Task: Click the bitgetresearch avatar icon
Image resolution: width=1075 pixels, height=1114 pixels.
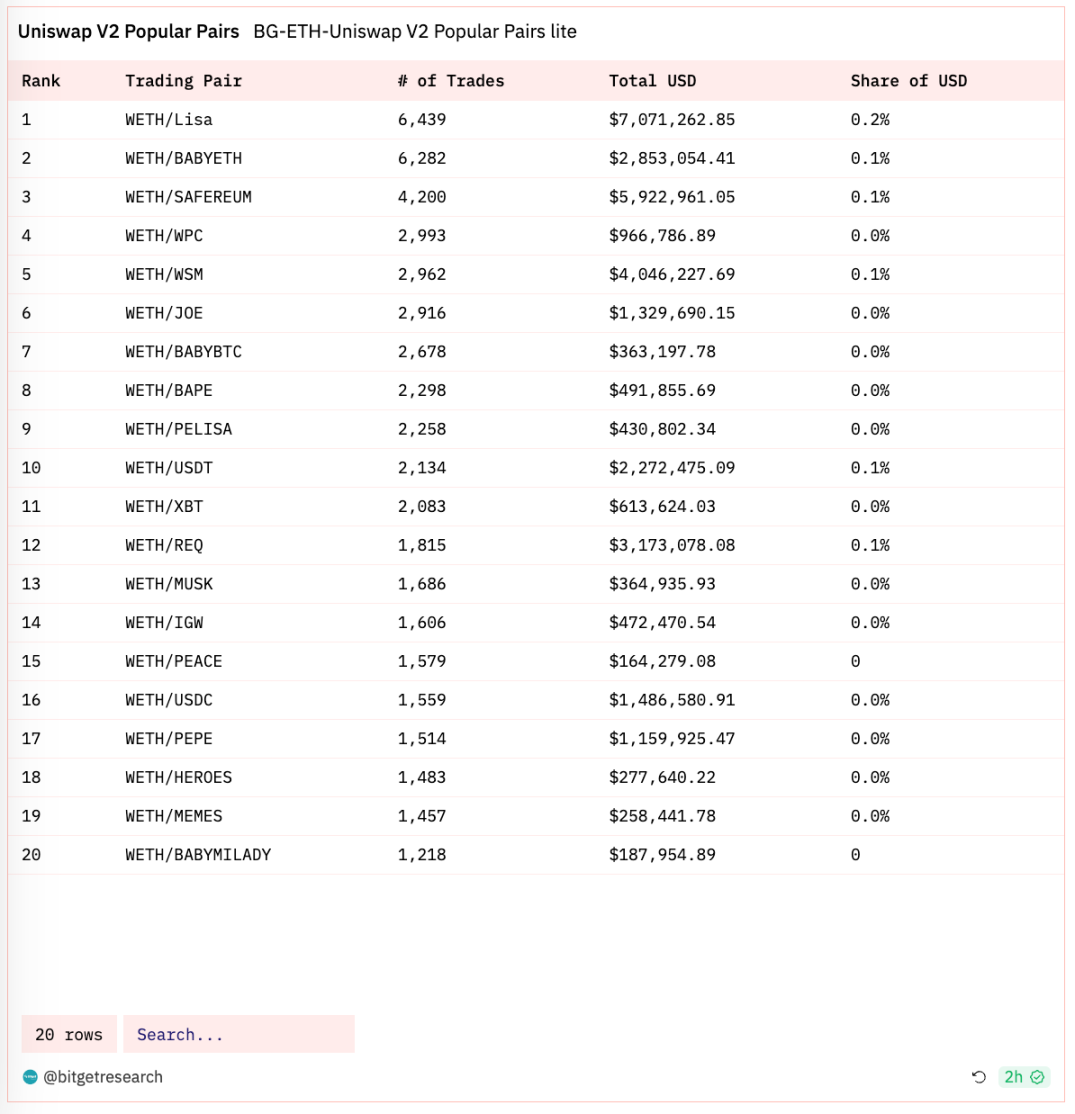Action: [x=29, y=1077]
